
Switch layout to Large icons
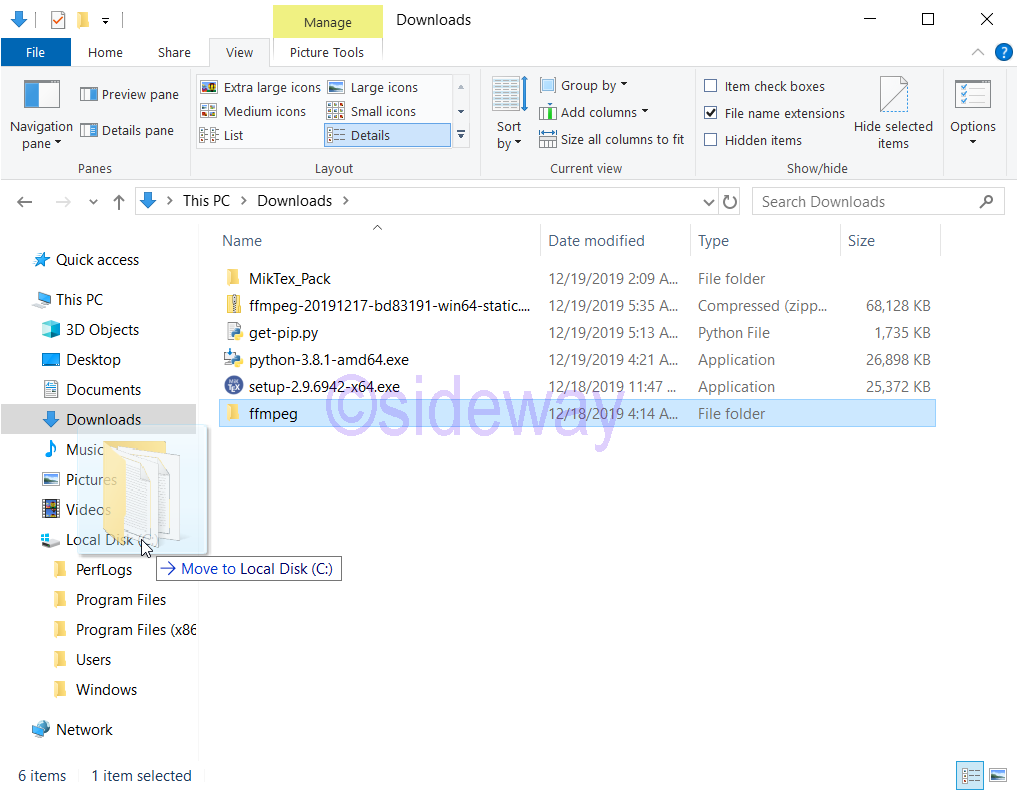tap(373, 87)
